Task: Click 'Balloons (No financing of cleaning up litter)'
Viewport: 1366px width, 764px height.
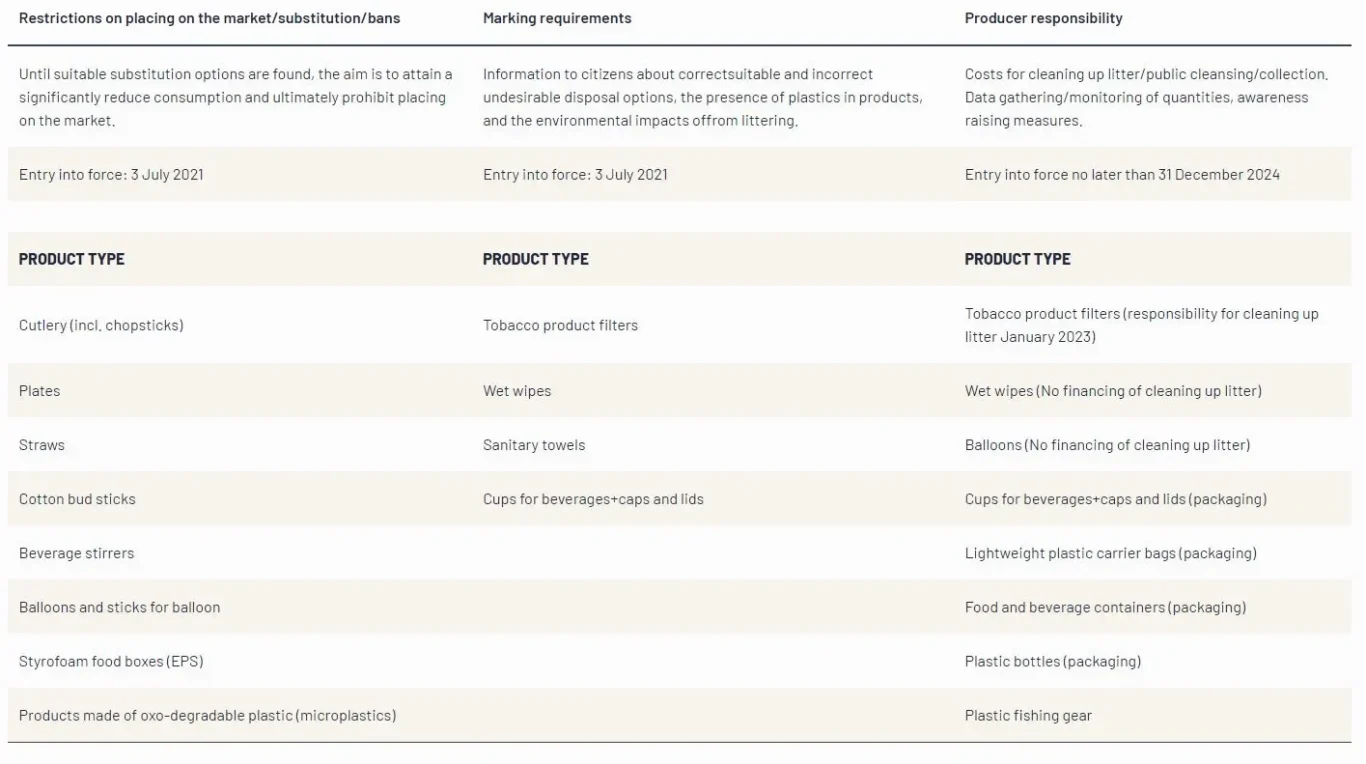Action: 1107,445
